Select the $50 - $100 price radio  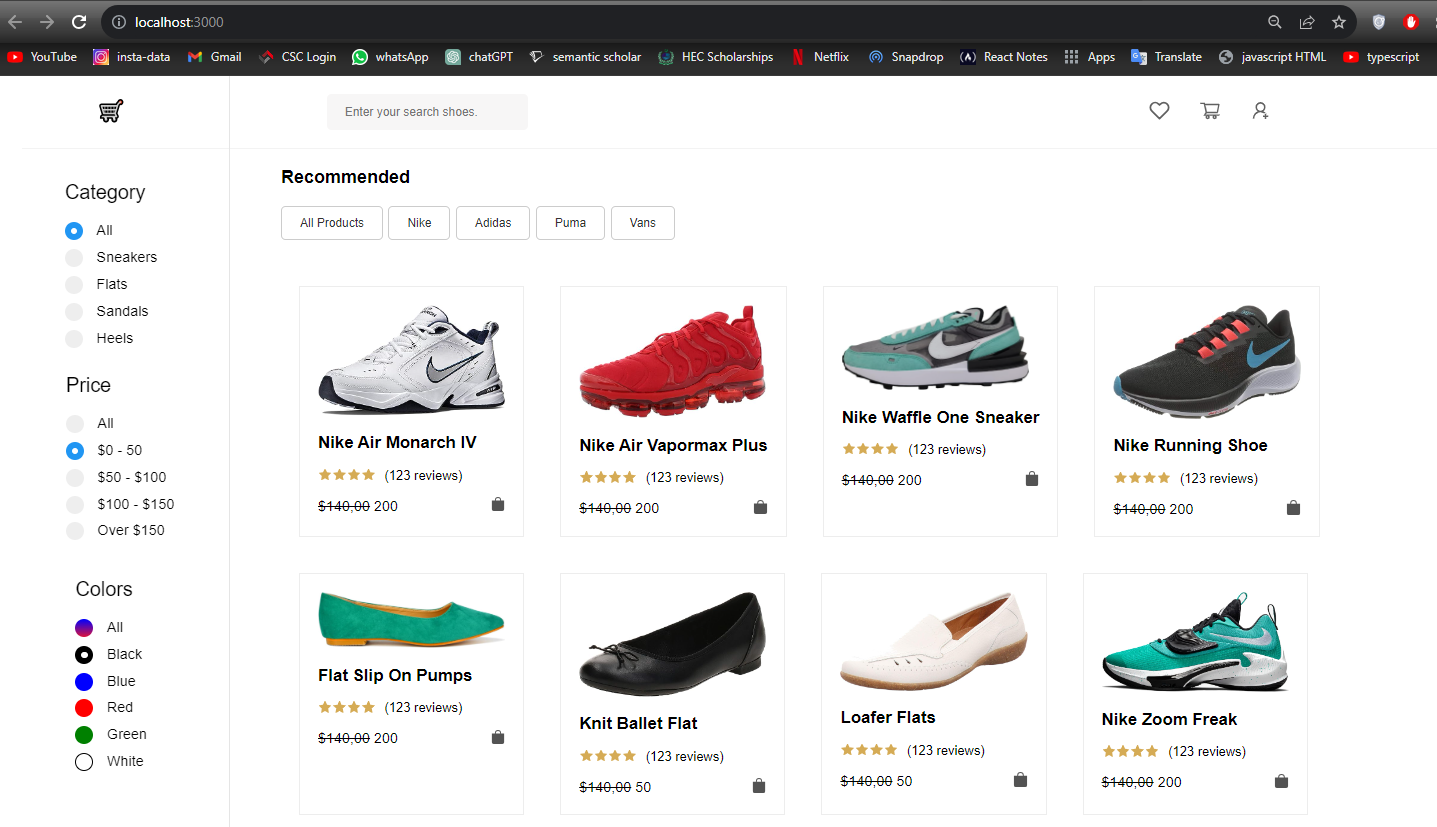(75, 478)
